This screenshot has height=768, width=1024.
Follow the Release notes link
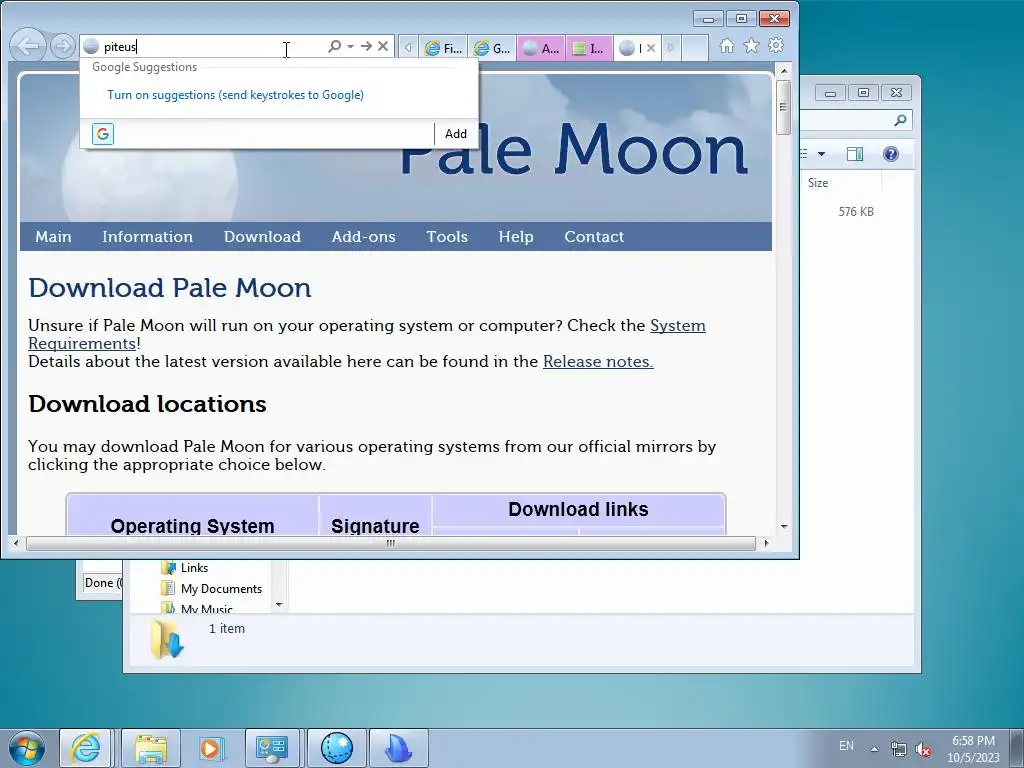pyautogui.click(x=598, y=362)
